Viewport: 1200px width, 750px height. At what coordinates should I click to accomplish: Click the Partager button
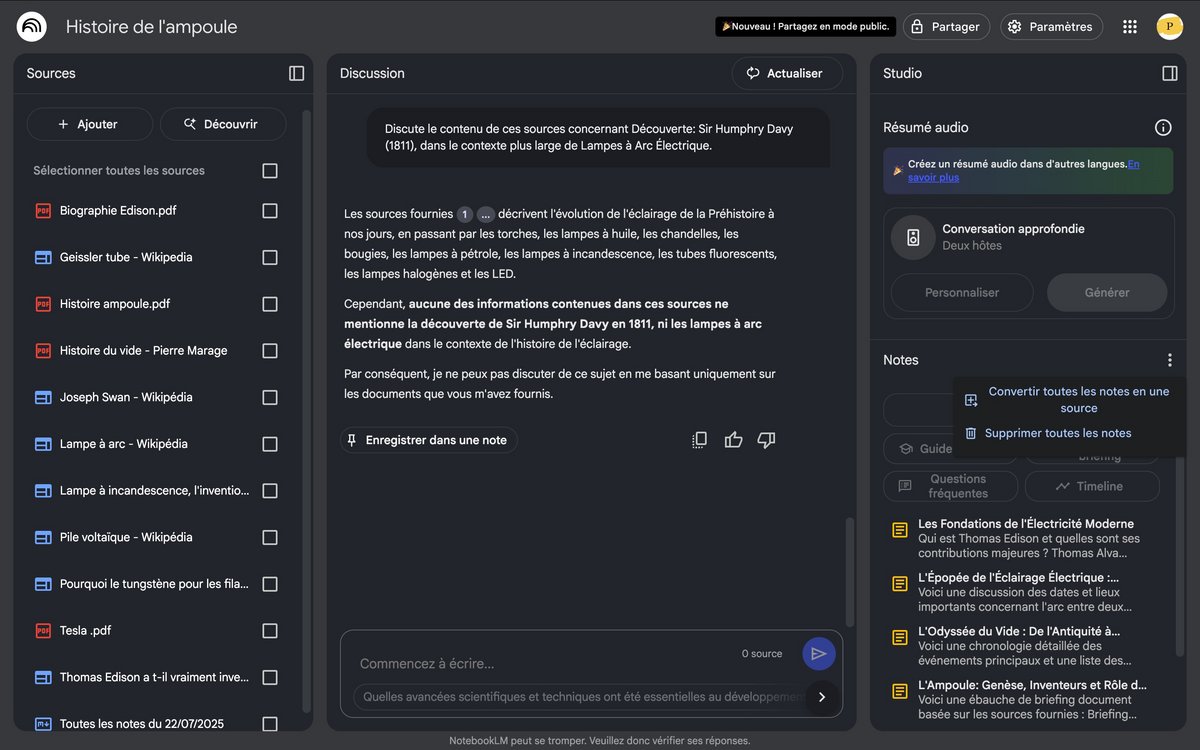click(x=946, y=27)
